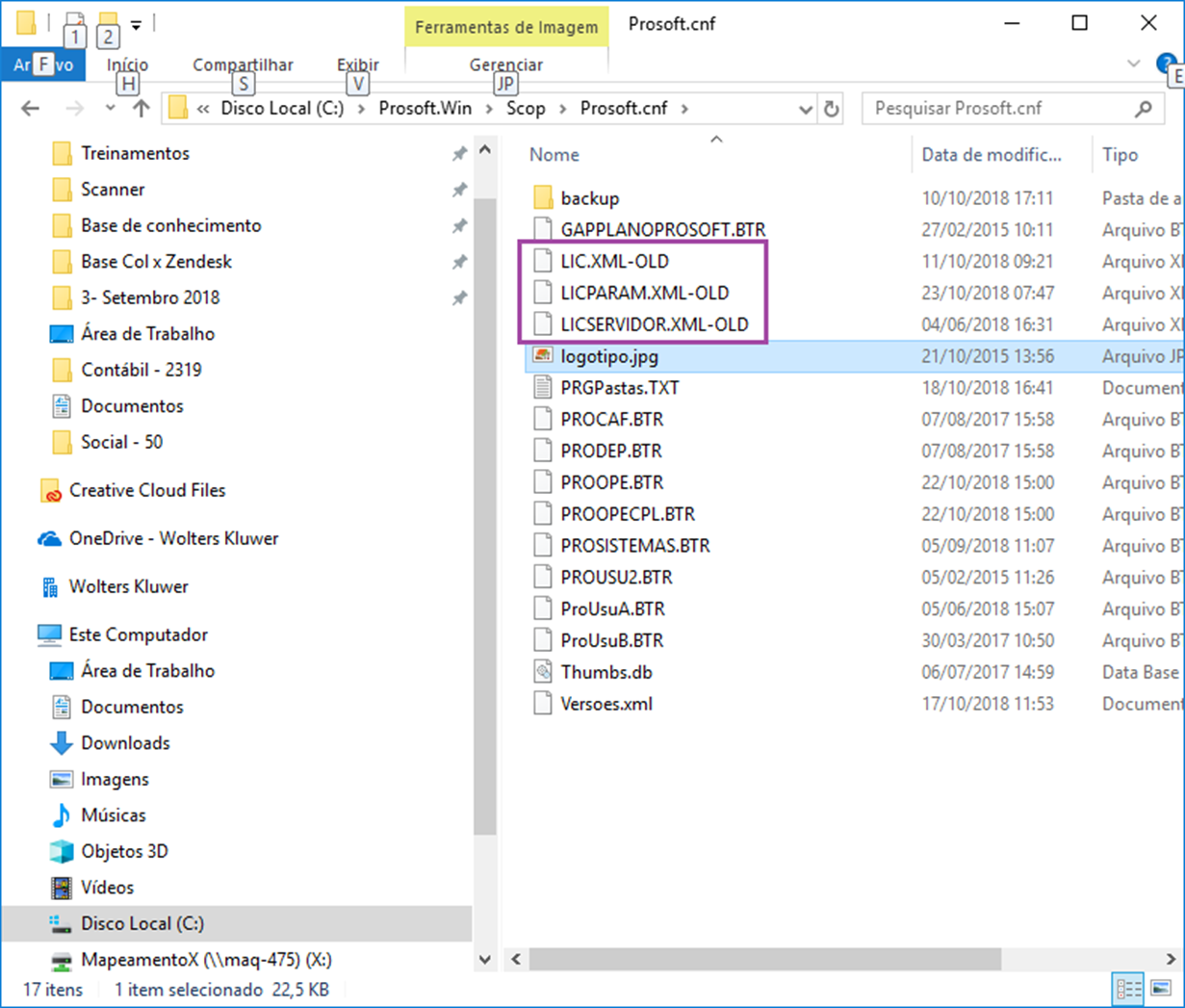The height and width of the screenshot is (1008, 1185).
Task: Expand the chevron after Prosoft.Win breadcrumb
Action: coord(489,109)
